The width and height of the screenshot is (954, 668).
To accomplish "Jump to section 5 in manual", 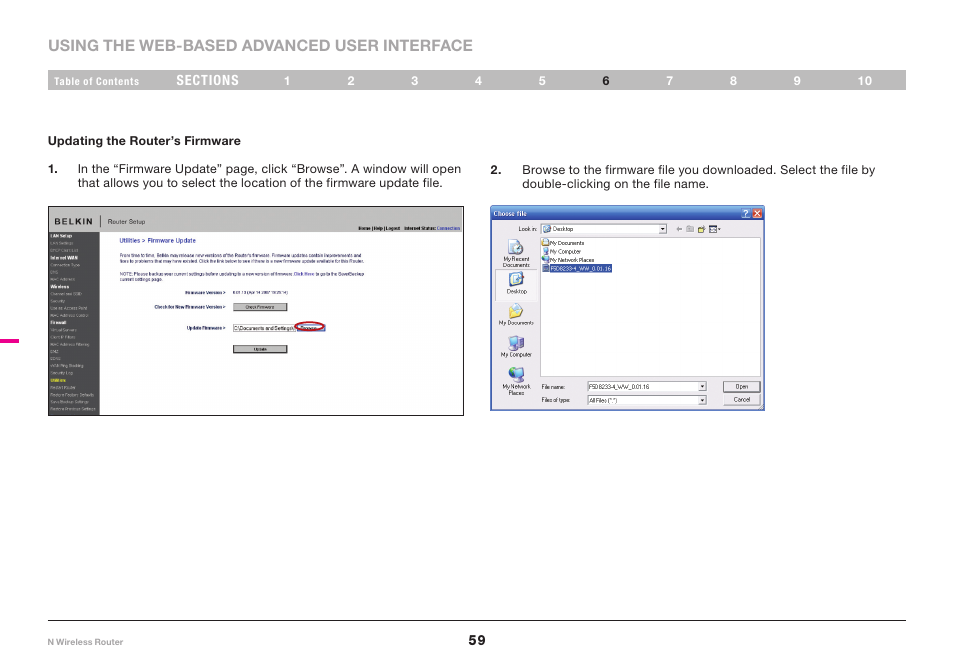I will 542,81.
